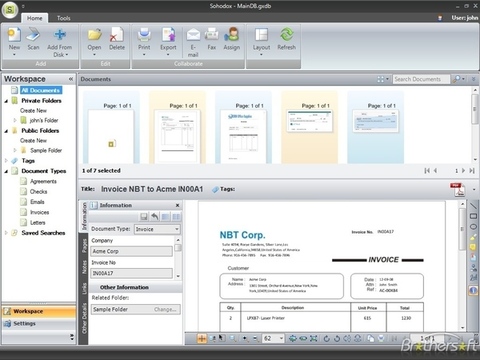This screenshot has height=360, width=480.
Task: Click the Delete document icon
Action: pyautogui.click(x=117, y=35)
